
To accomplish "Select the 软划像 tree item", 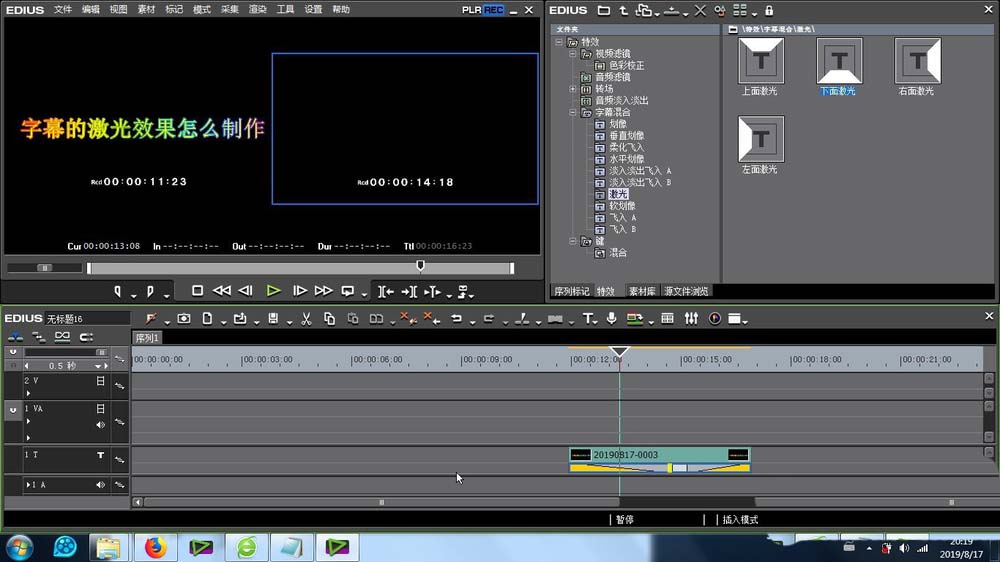I will 622,205.
